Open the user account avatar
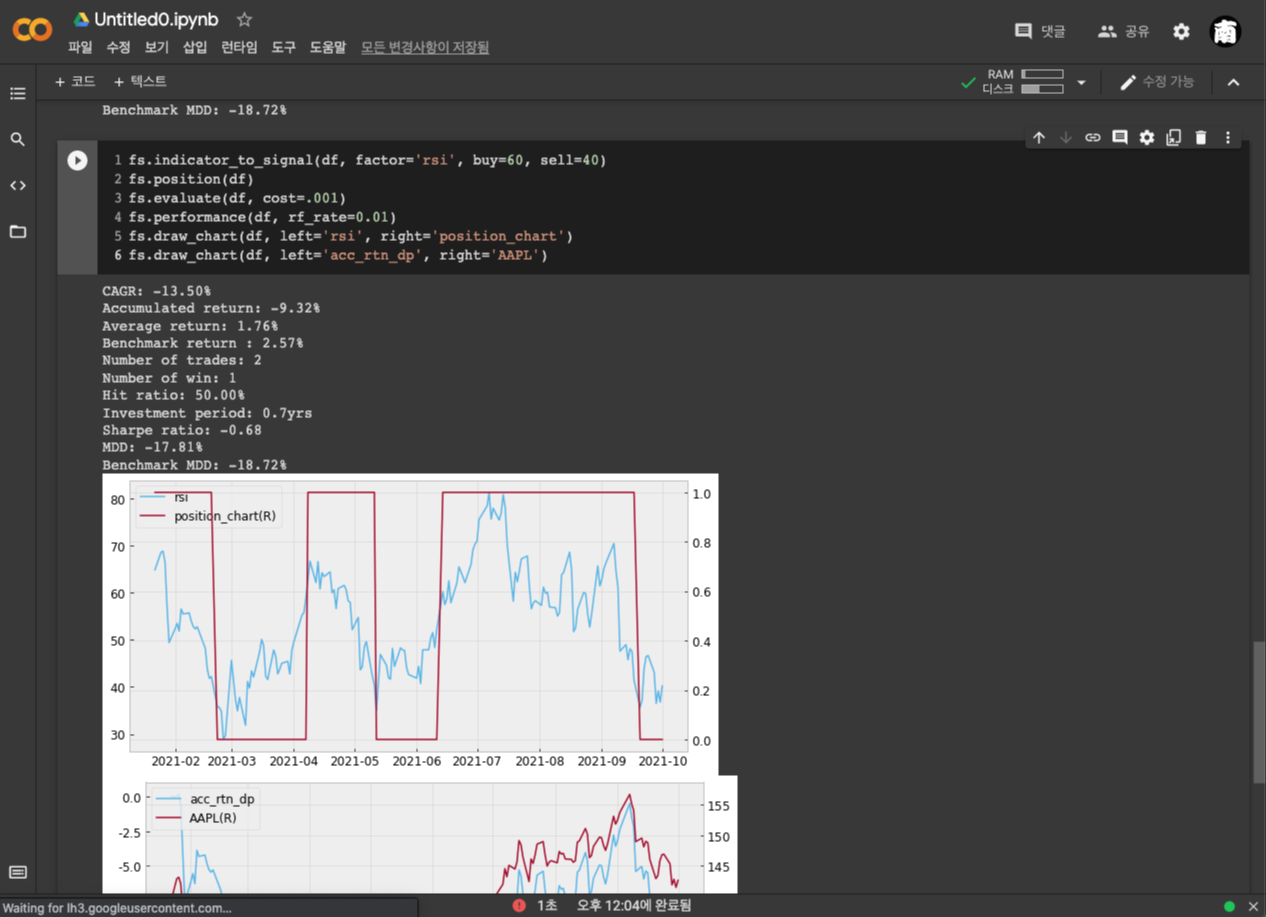Viewport: 1266px width, 917px height. click(x=1225, y=31)
